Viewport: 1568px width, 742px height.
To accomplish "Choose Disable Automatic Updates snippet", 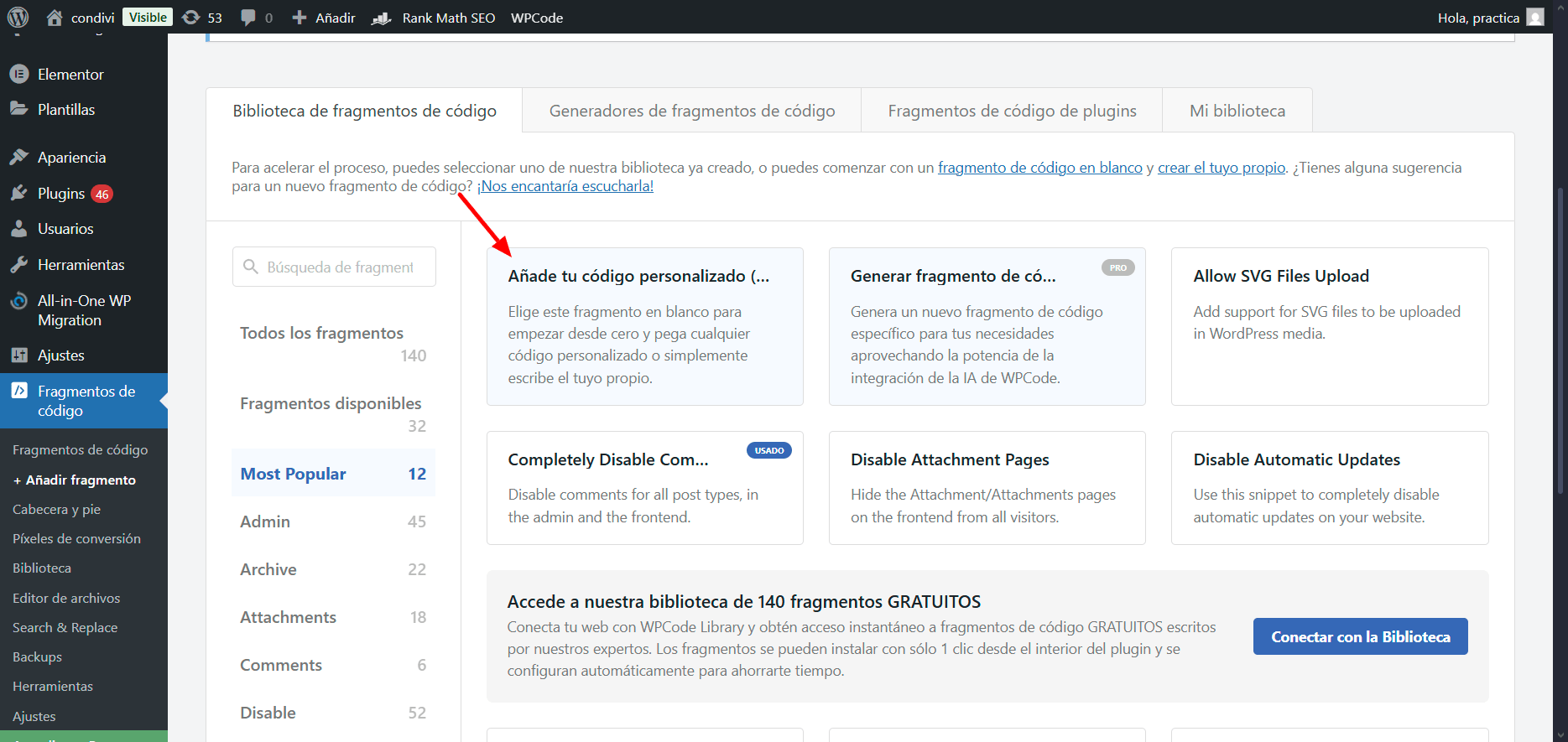I will 1330,488.
